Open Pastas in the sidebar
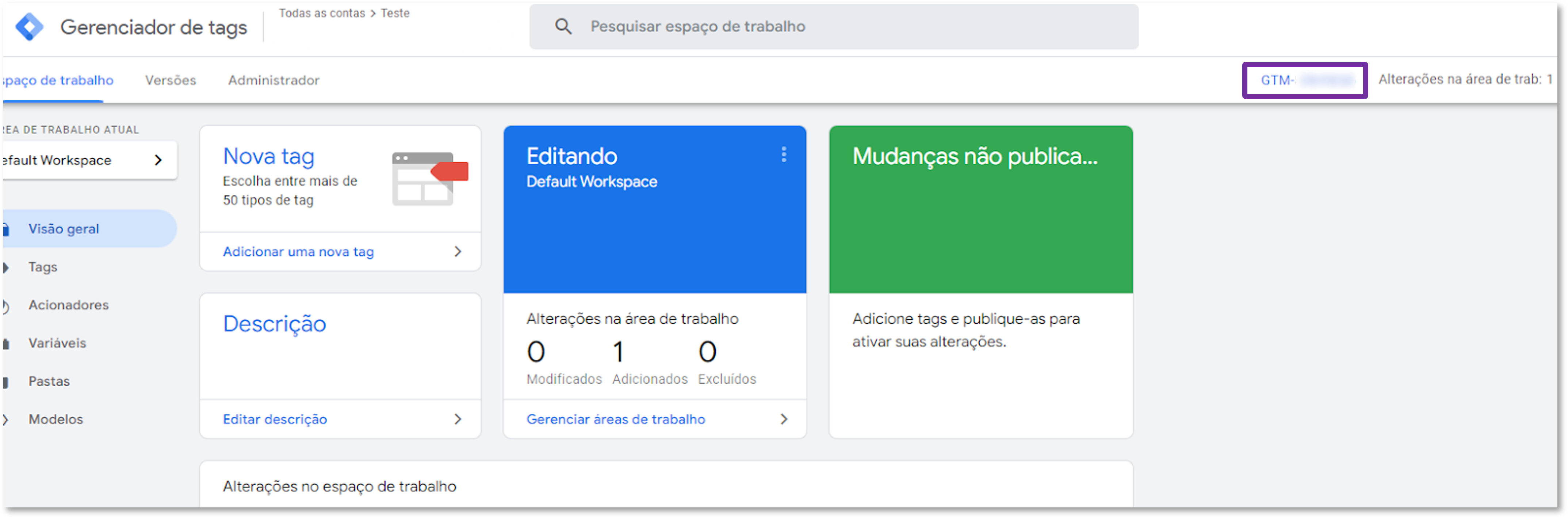This screenshot has height=518, width=1568. (x=49, y=382)
